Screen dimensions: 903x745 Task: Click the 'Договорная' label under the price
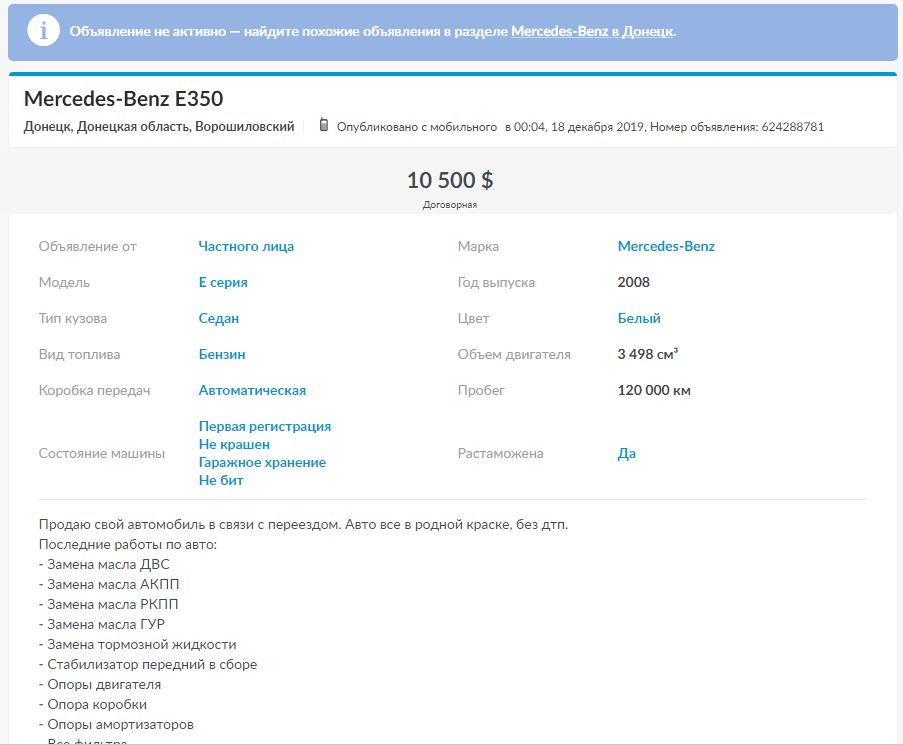point(450,205)
